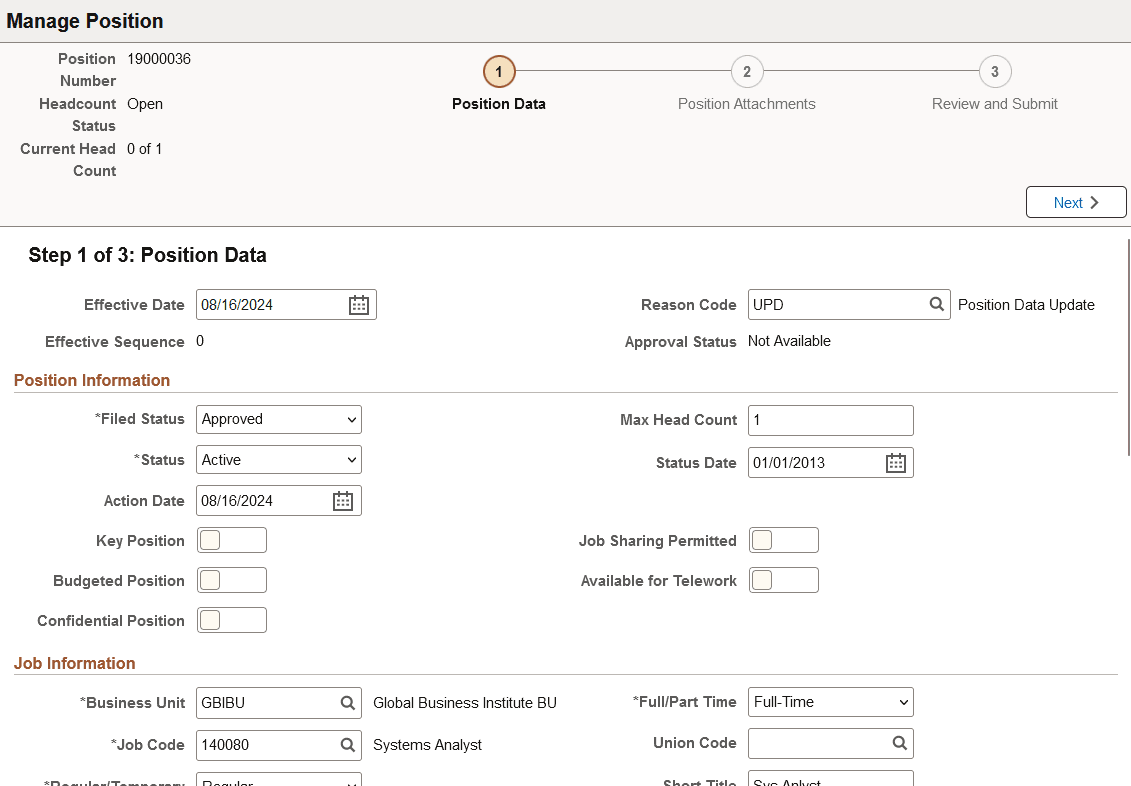Open the Union Code lookup search
Image resolution: width=1131 pixels, height=786 pixels.
pos(898,743)
